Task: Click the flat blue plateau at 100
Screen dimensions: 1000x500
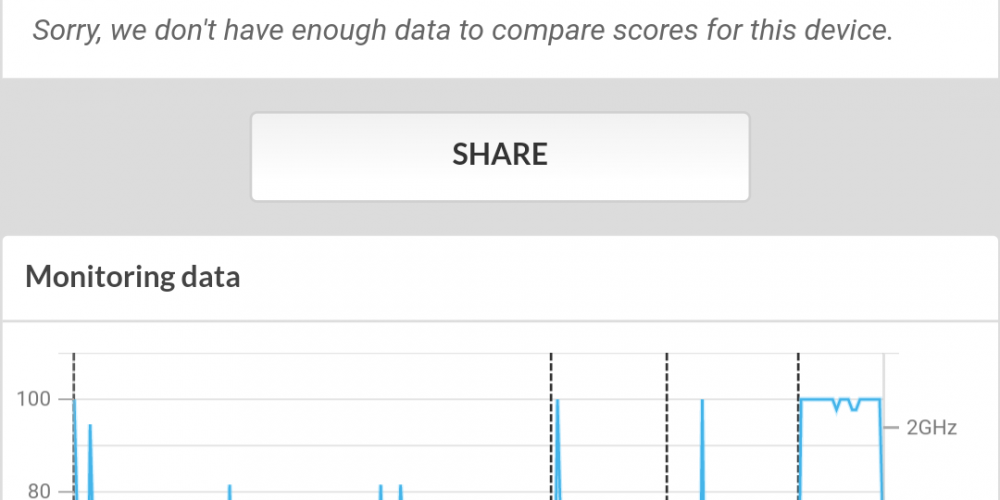Action: pos(841,400)
